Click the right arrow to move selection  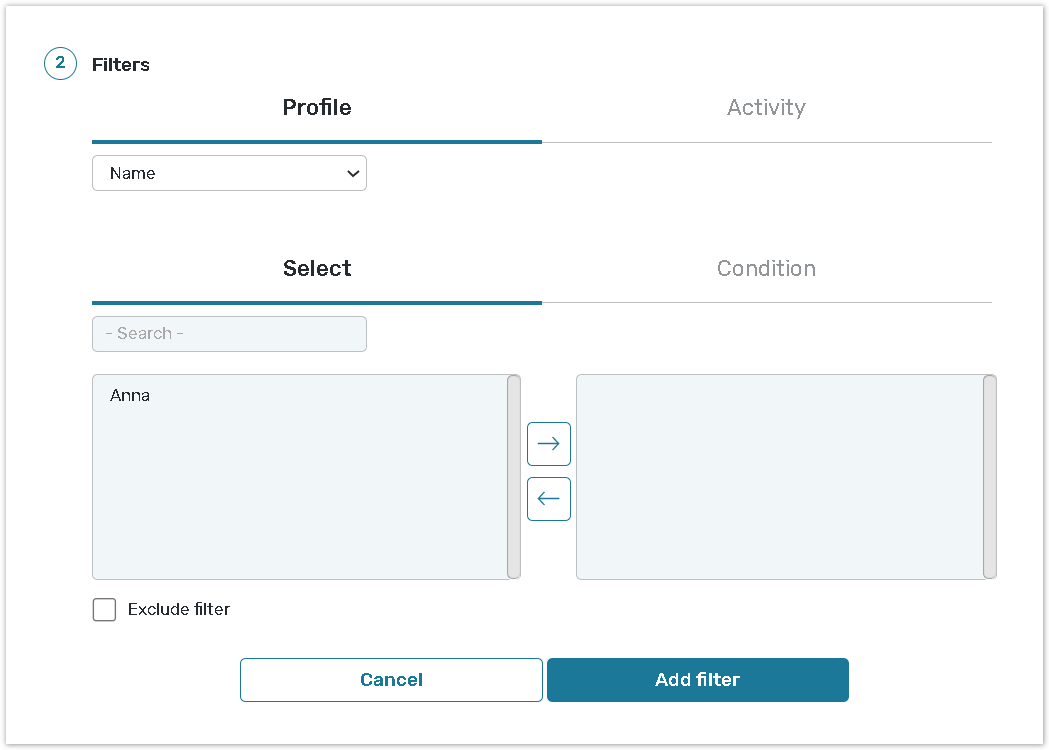tap(549, 444)
